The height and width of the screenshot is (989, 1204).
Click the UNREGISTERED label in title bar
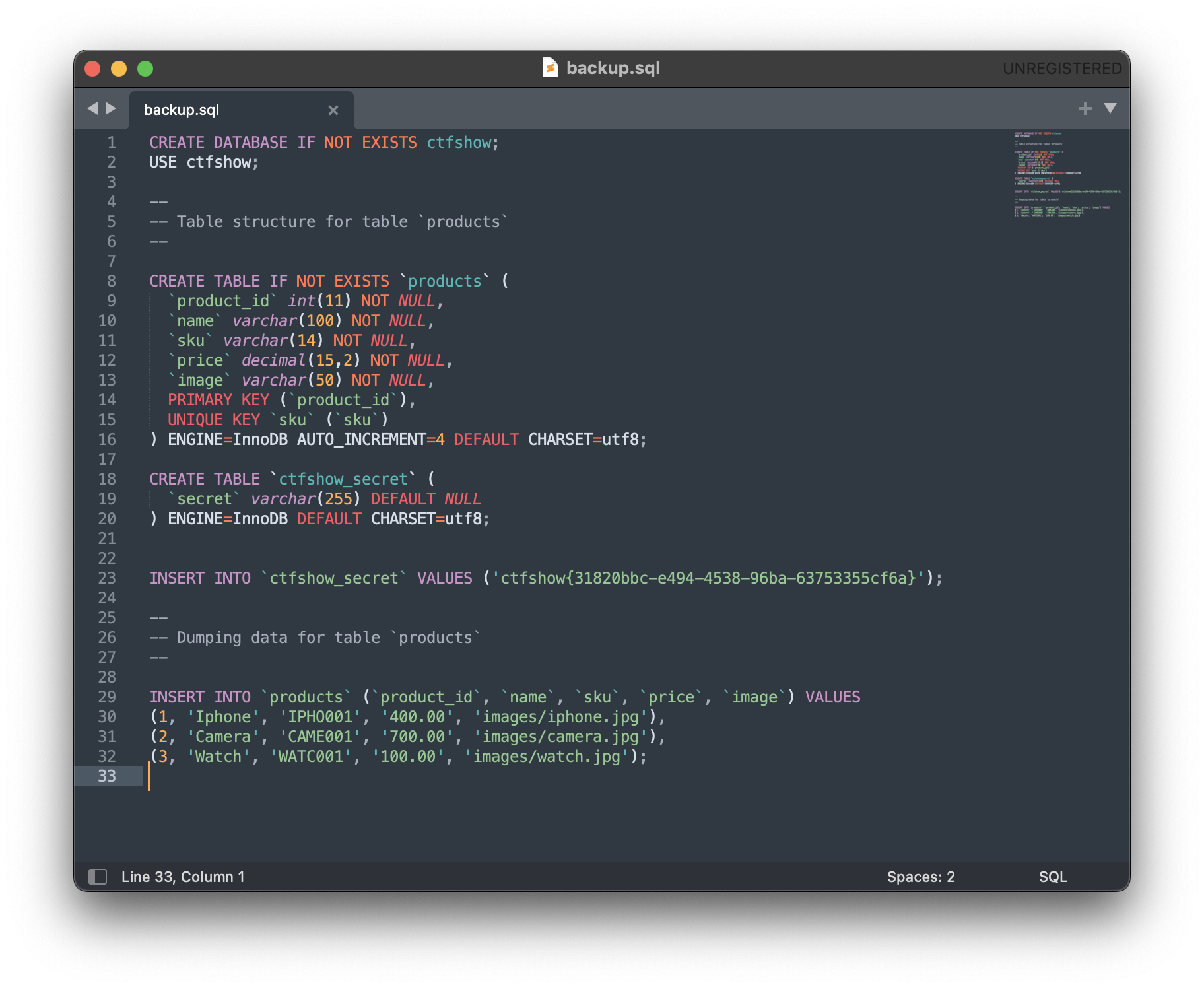pos(1061,69)
